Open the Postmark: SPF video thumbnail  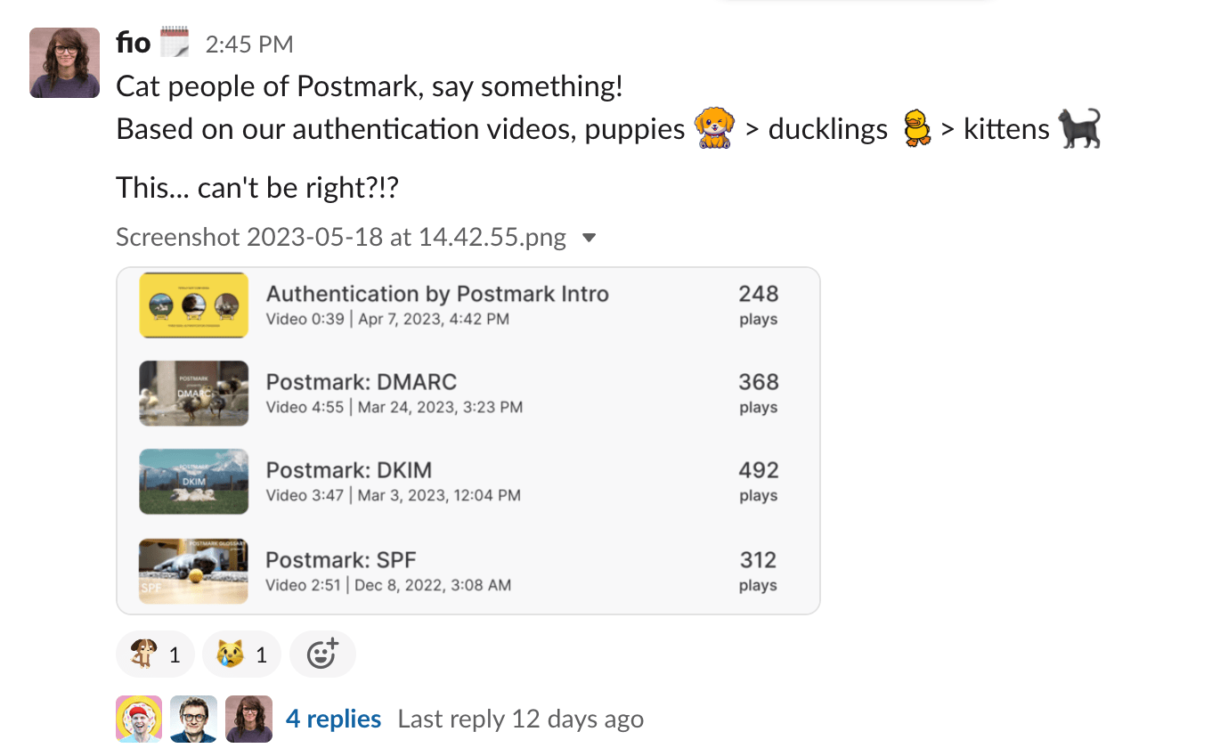point(193,571)
